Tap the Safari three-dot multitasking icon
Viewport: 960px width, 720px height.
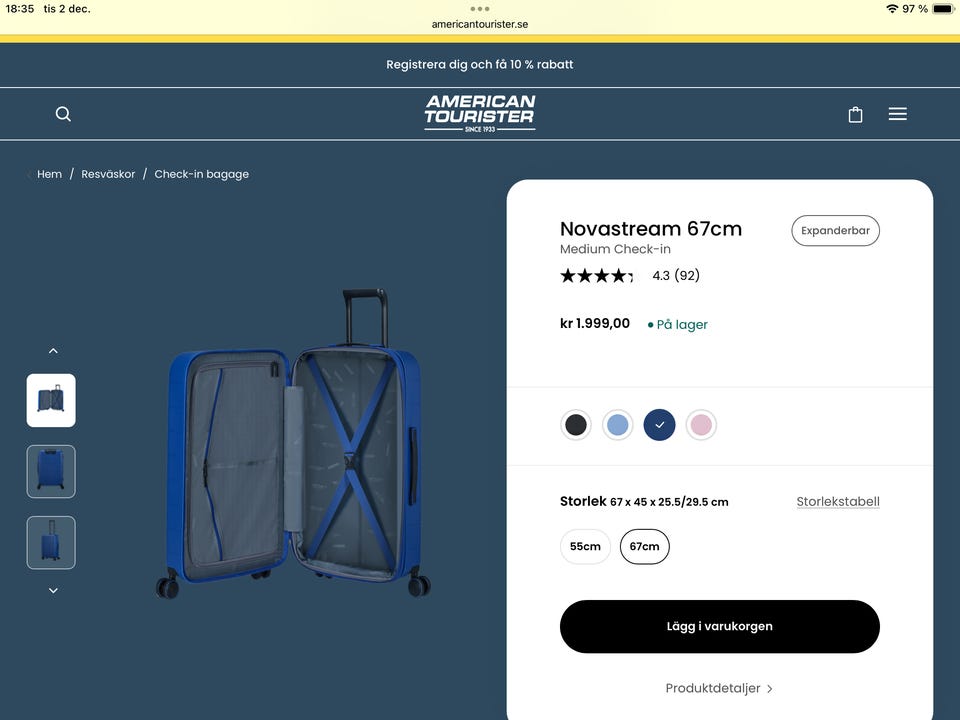pos(480,9)
